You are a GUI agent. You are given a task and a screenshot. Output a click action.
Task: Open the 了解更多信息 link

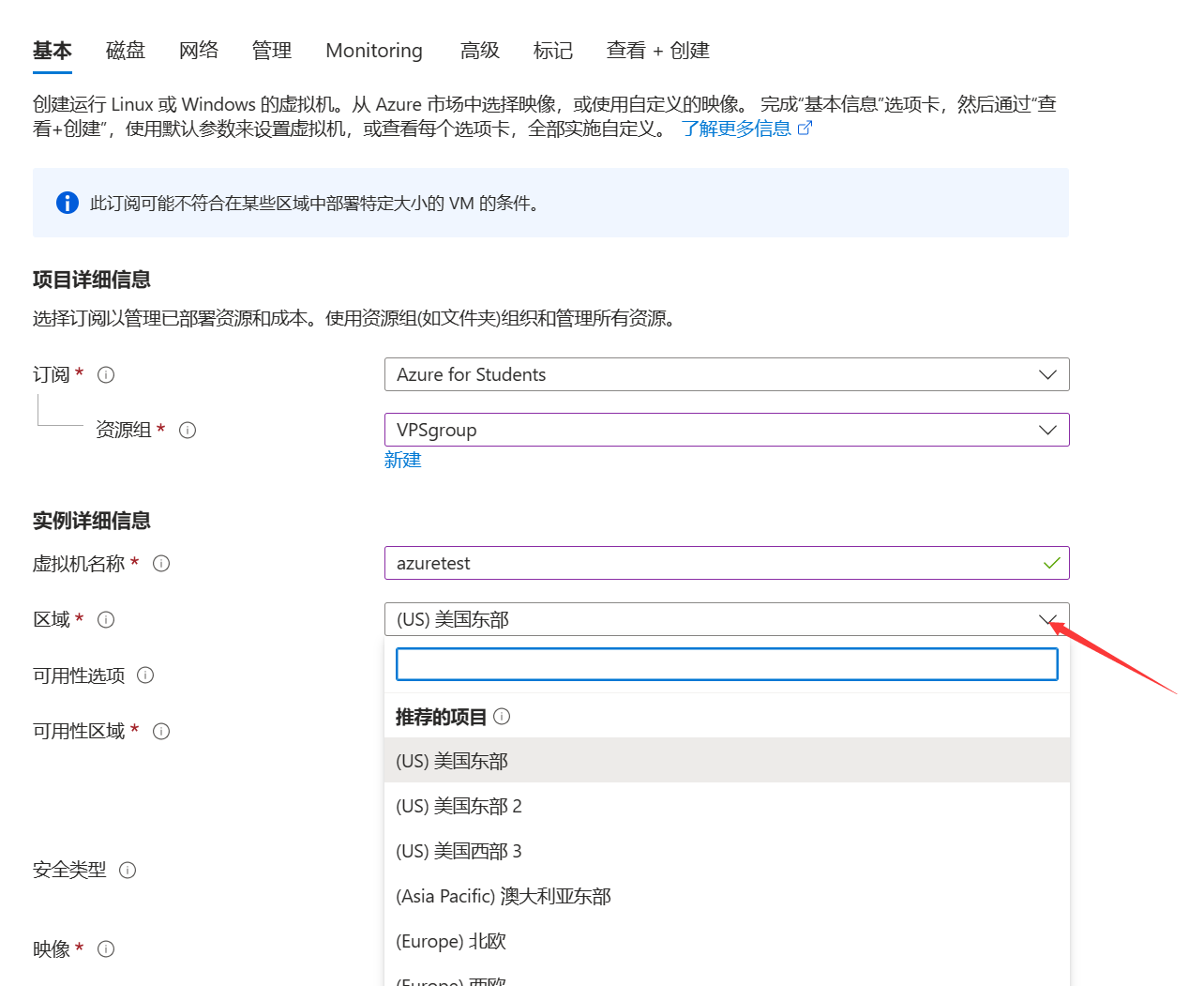click(747, 129)
